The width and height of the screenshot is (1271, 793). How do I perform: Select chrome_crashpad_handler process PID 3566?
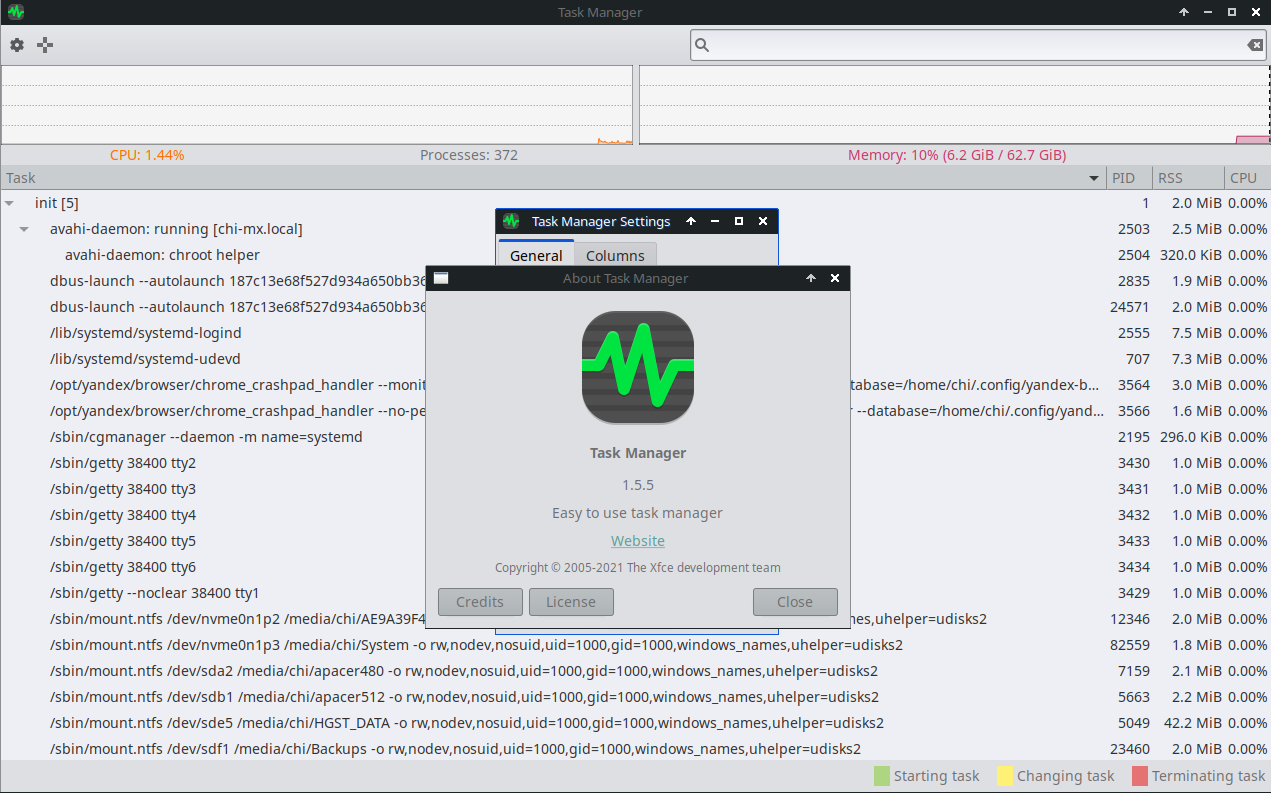coord(635,411)
